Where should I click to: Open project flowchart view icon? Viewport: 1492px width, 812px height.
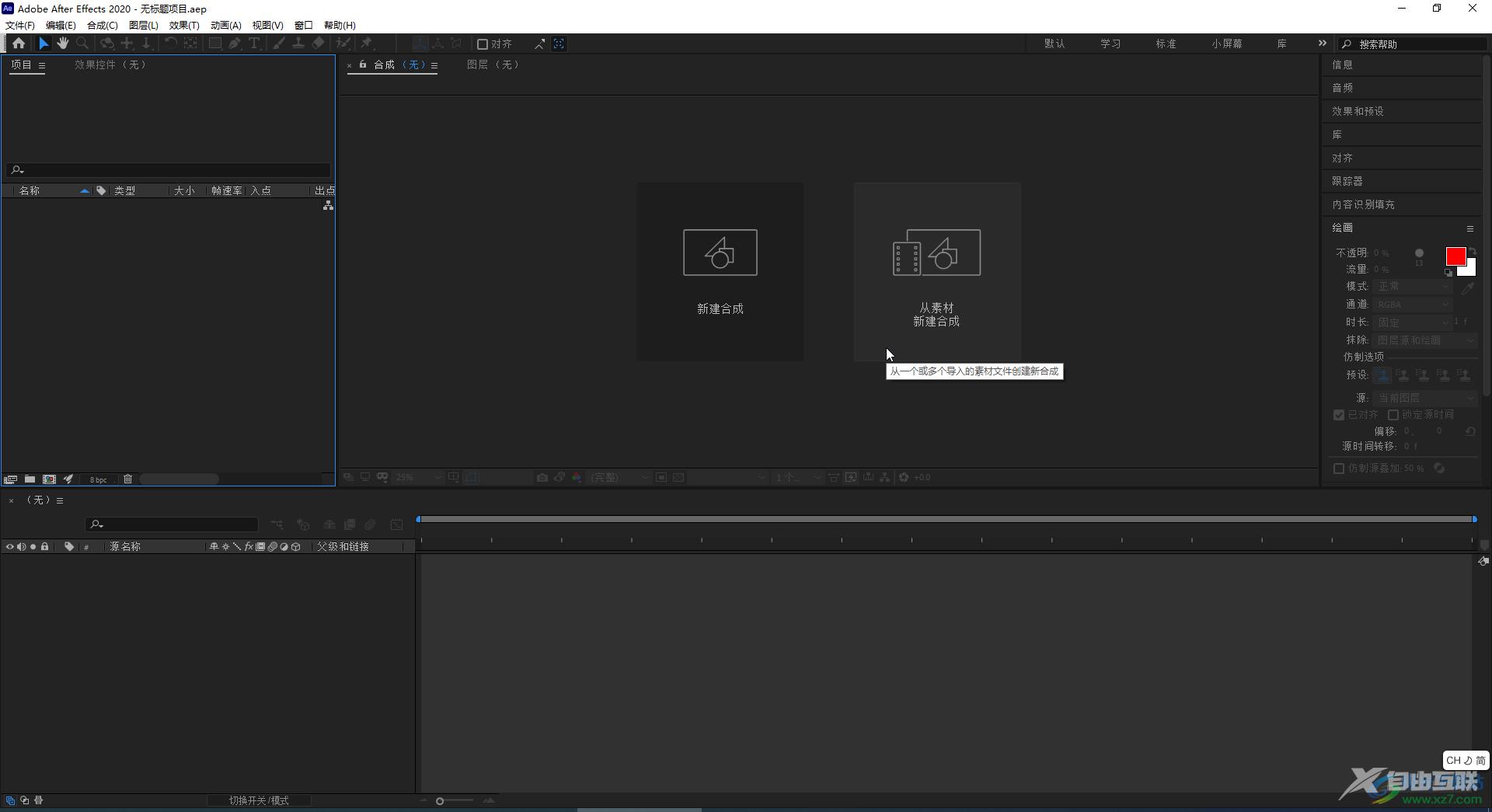pos(328,205)
